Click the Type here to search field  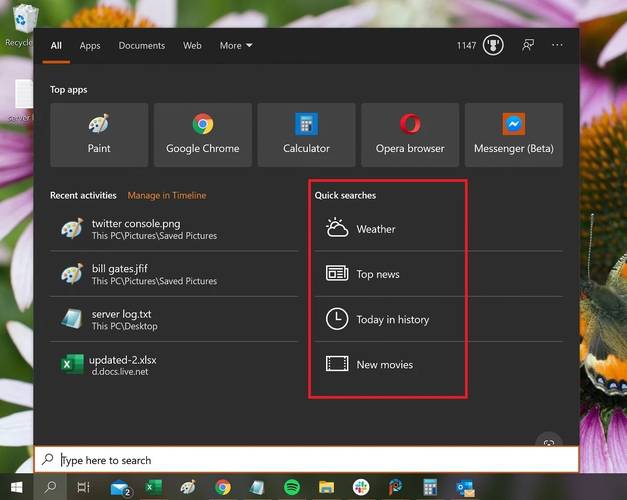[x=306, y=460]
